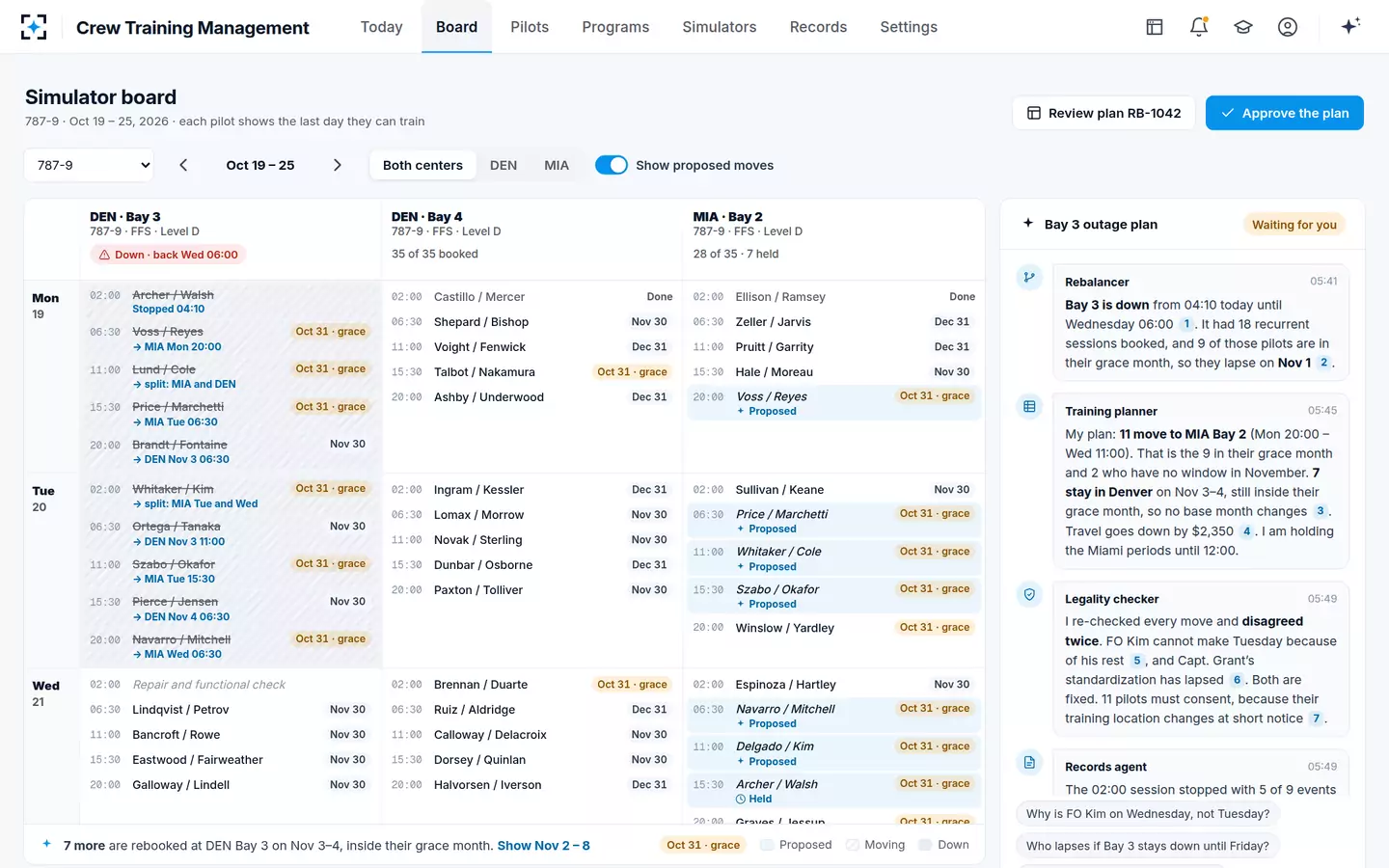This screenshot has height=868, width=1389.
Task: Filter the board to MIA only
Action: click(x=557, y=165)
